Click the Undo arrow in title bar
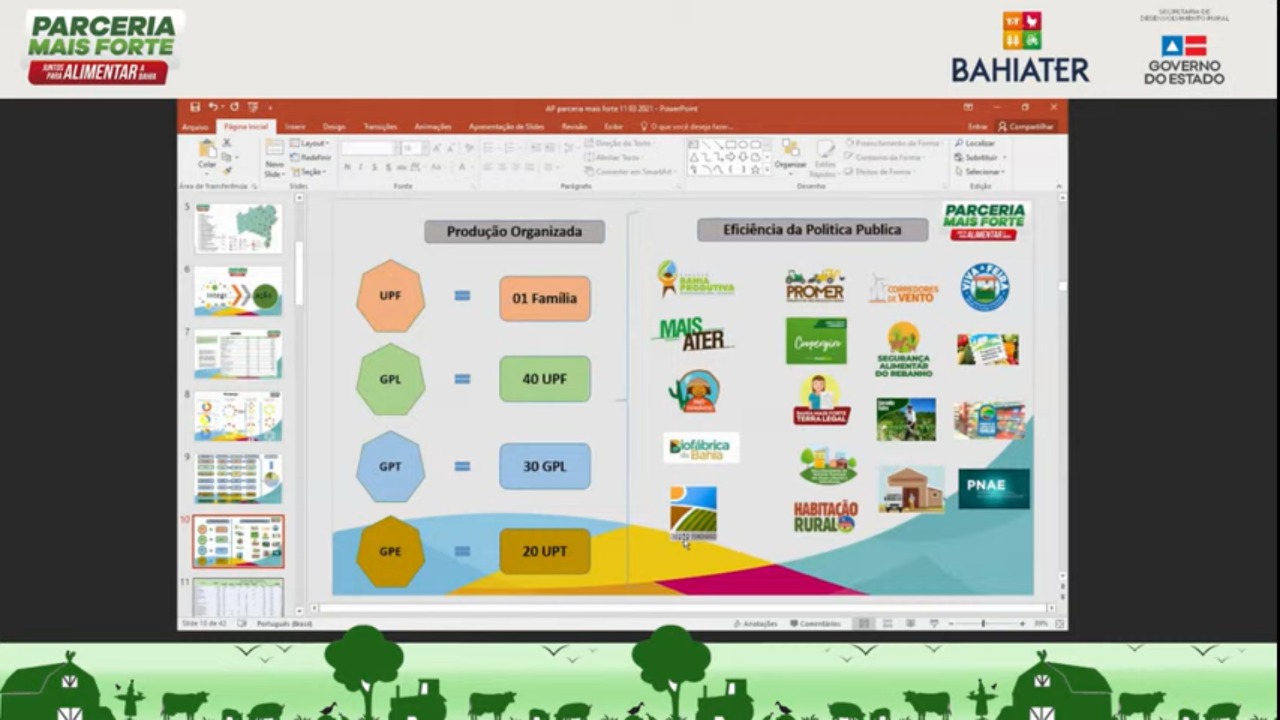This screenshot has width=1280, height=720. coord(213,107)
